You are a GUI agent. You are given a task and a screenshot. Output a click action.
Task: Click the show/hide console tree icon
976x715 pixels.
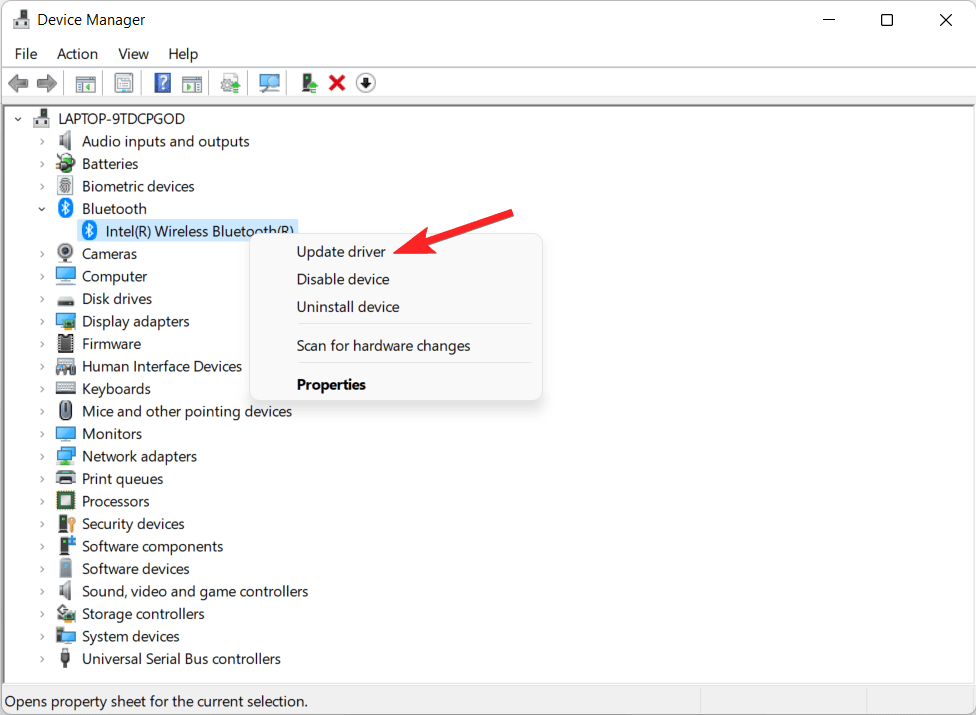[86, 83]
